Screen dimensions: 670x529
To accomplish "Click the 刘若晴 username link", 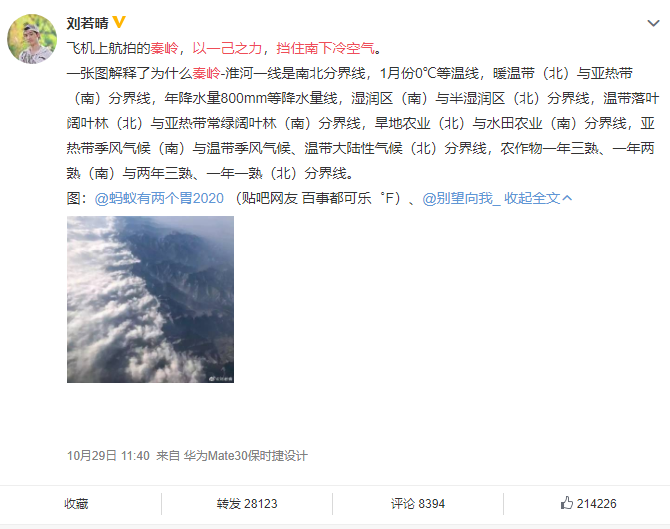I will click(88, 23).
